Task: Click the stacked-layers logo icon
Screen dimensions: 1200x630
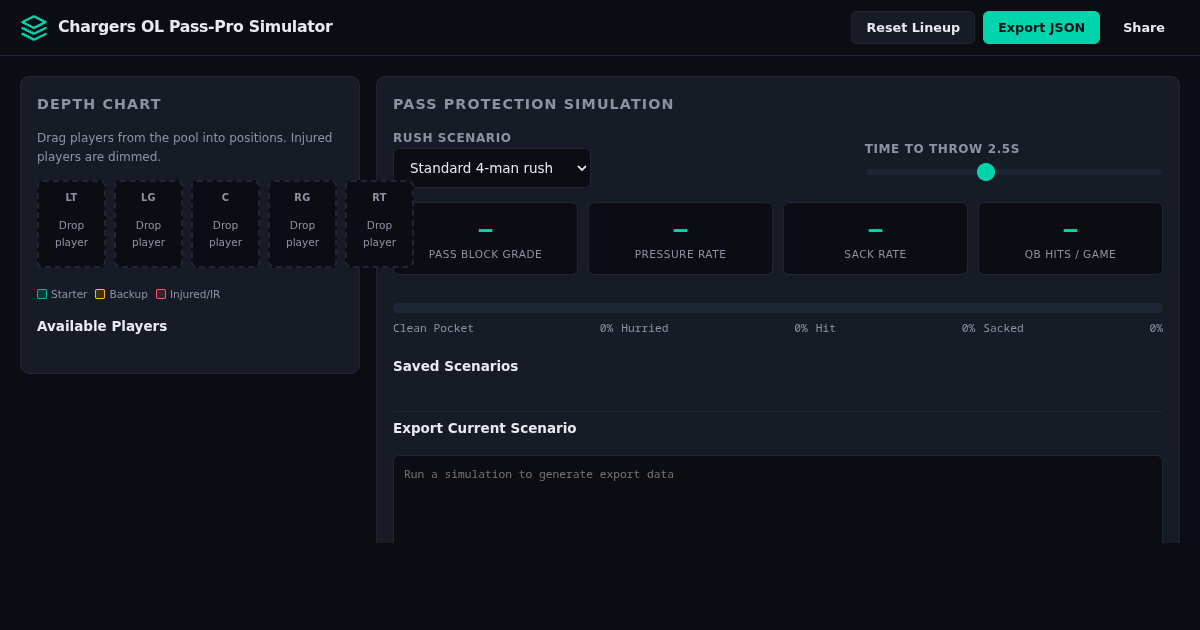Action: click(x=34, y=28)
